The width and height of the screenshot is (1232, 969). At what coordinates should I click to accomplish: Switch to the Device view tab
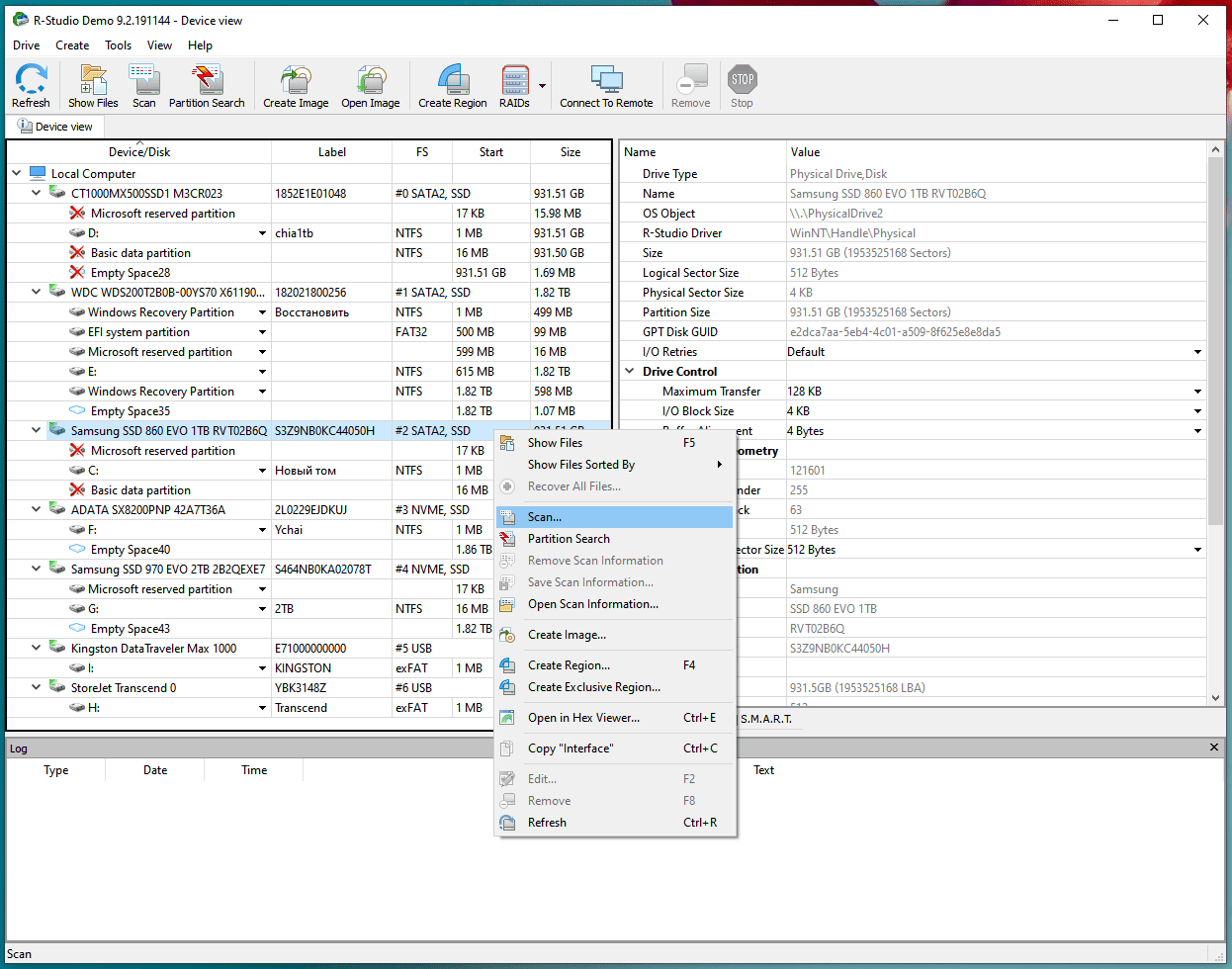tap(55, 127)
